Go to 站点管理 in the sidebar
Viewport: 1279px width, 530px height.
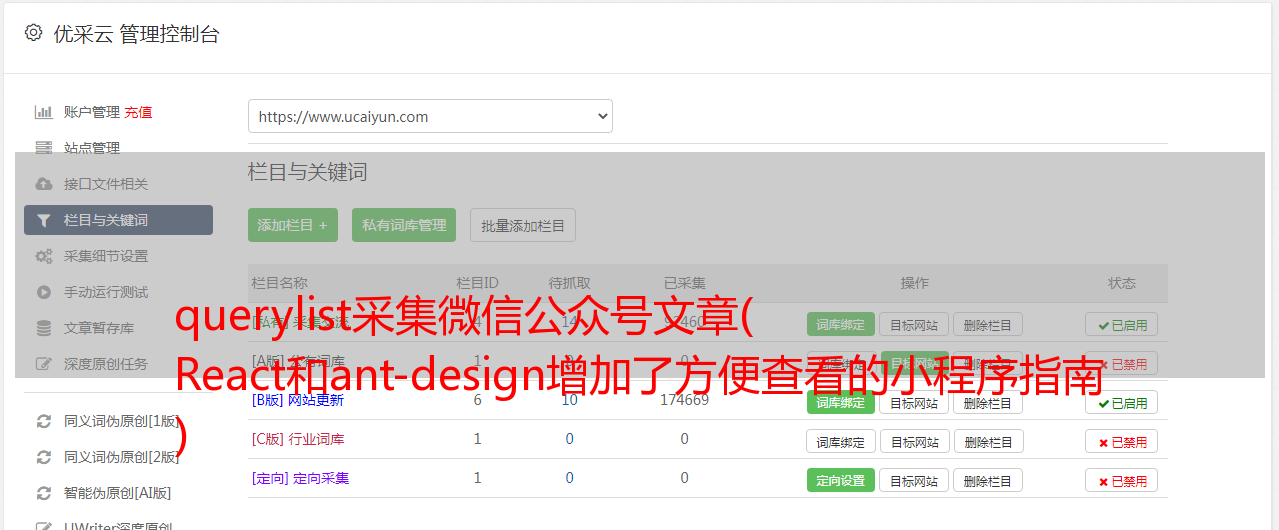[92, 148]
